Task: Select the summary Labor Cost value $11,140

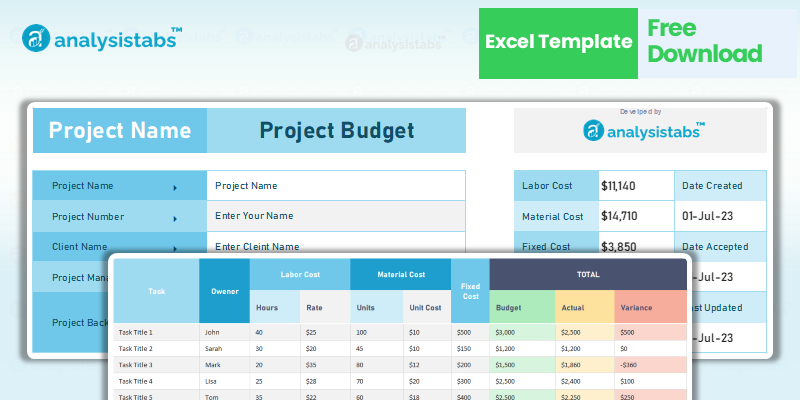Action: click(x=636, y=186)
